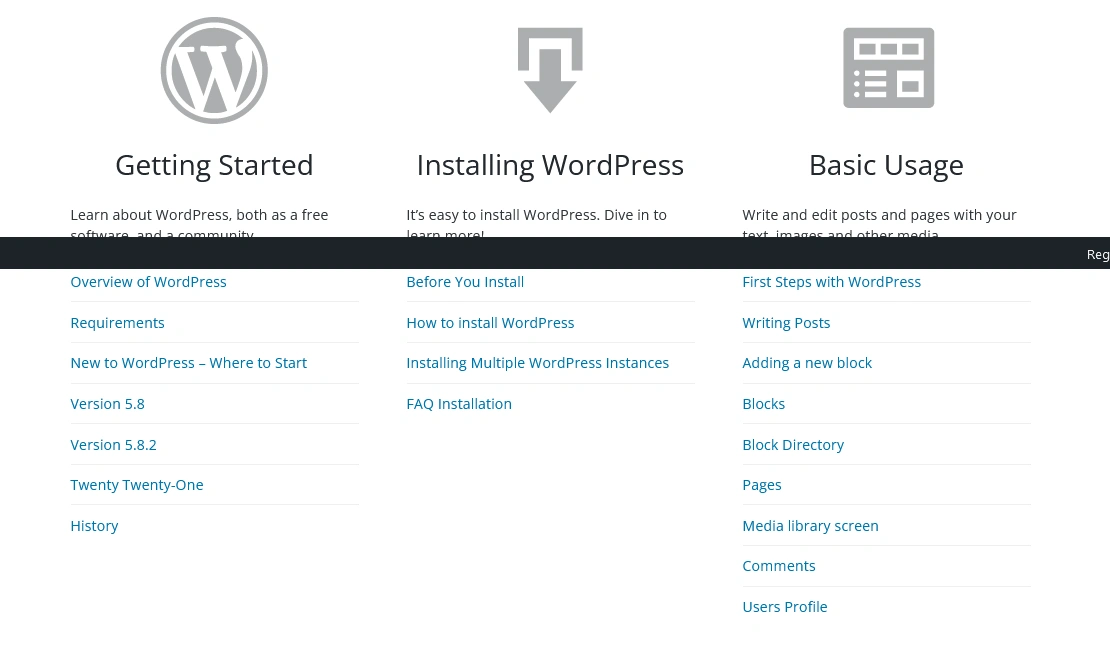Open the Register link in the admin bar

click(1098, 254)
